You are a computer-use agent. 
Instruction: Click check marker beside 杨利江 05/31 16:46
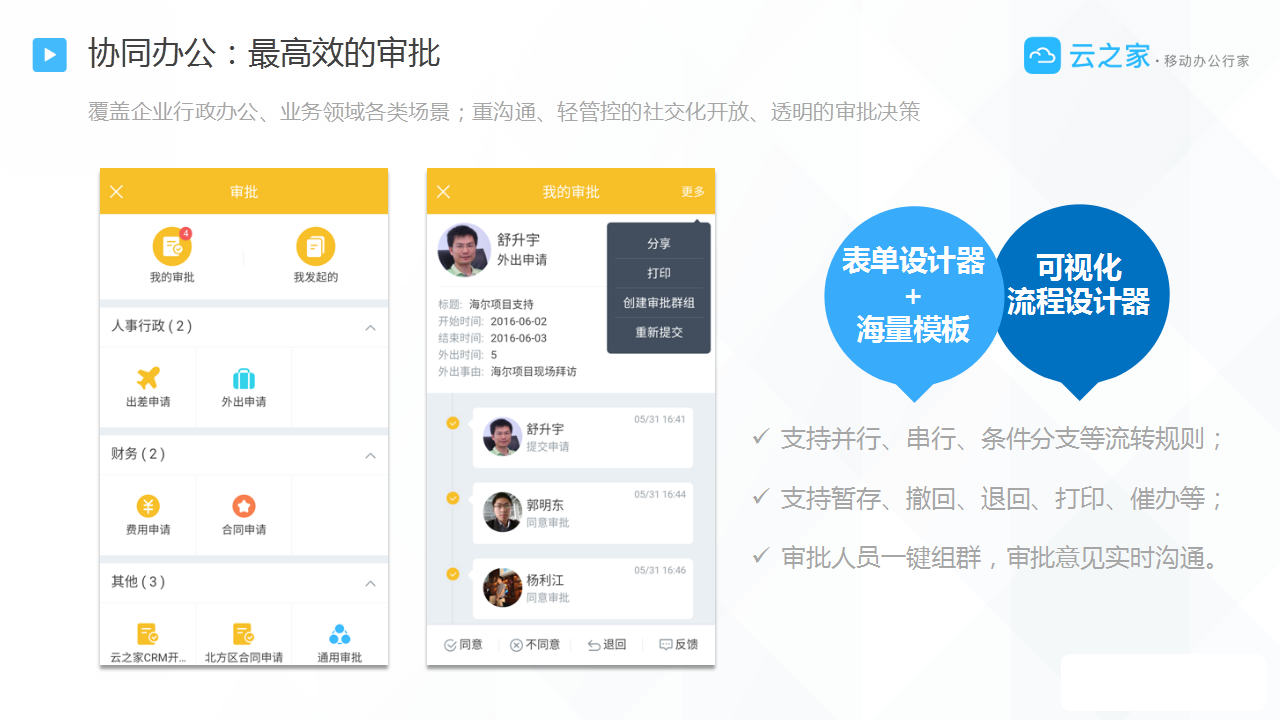pos(453,574)
